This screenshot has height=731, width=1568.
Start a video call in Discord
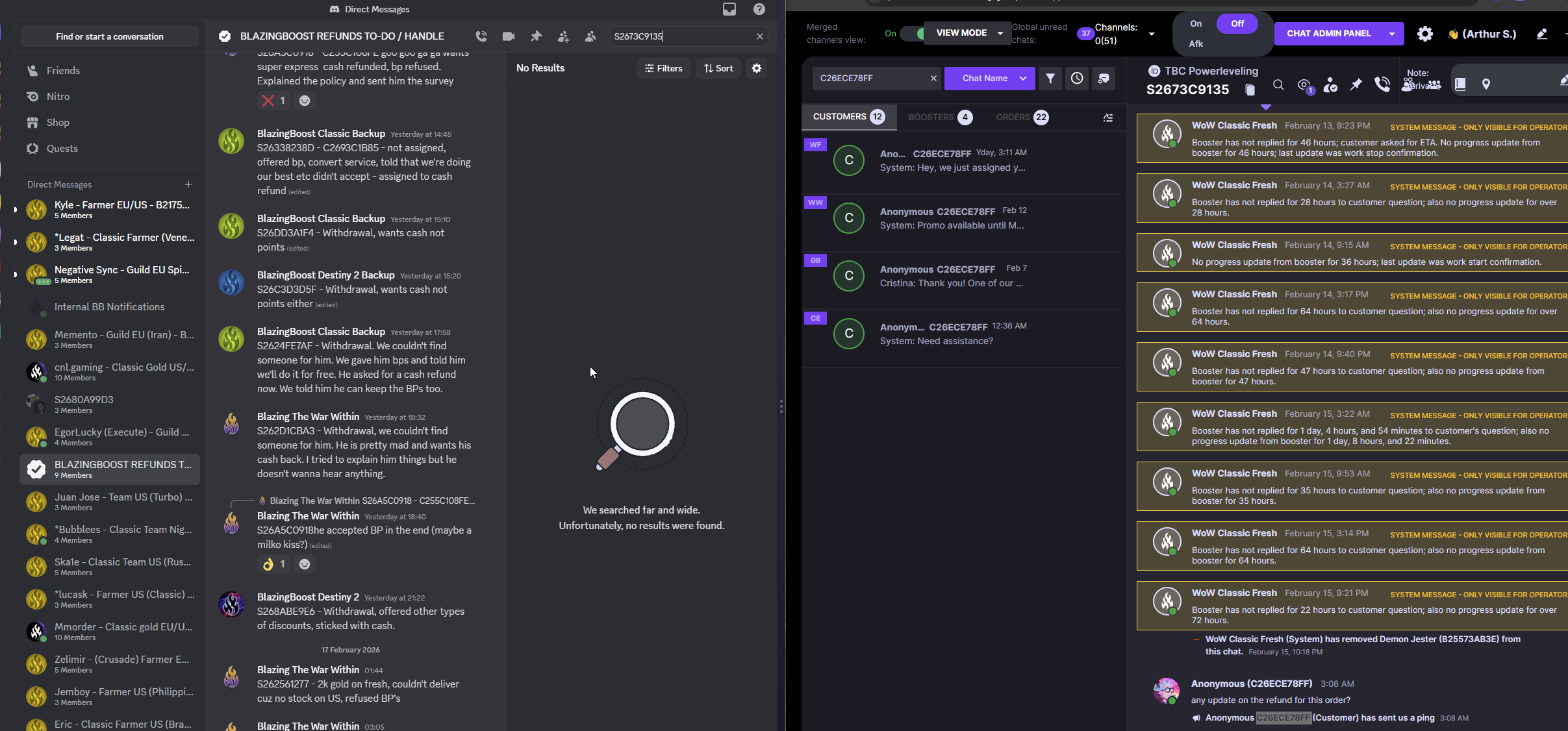pos(509,36)
